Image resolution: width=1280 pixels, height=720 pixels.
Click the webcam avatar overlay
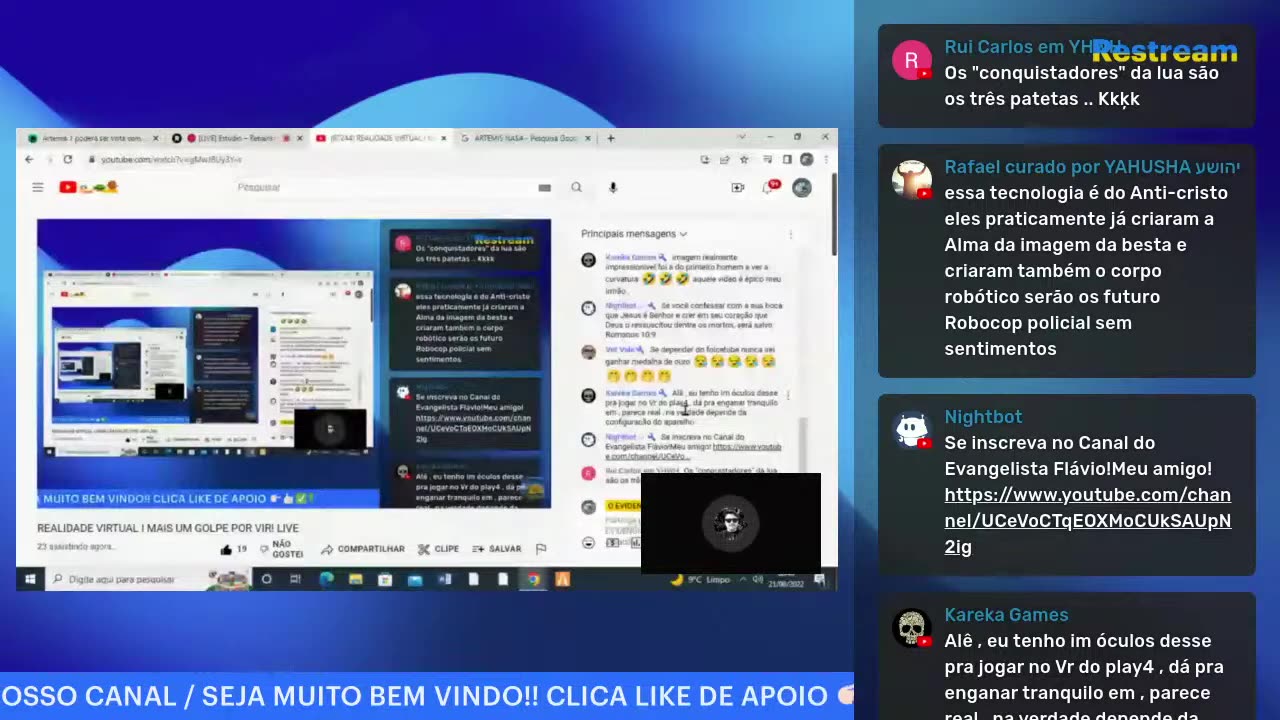tap(730, 523)
